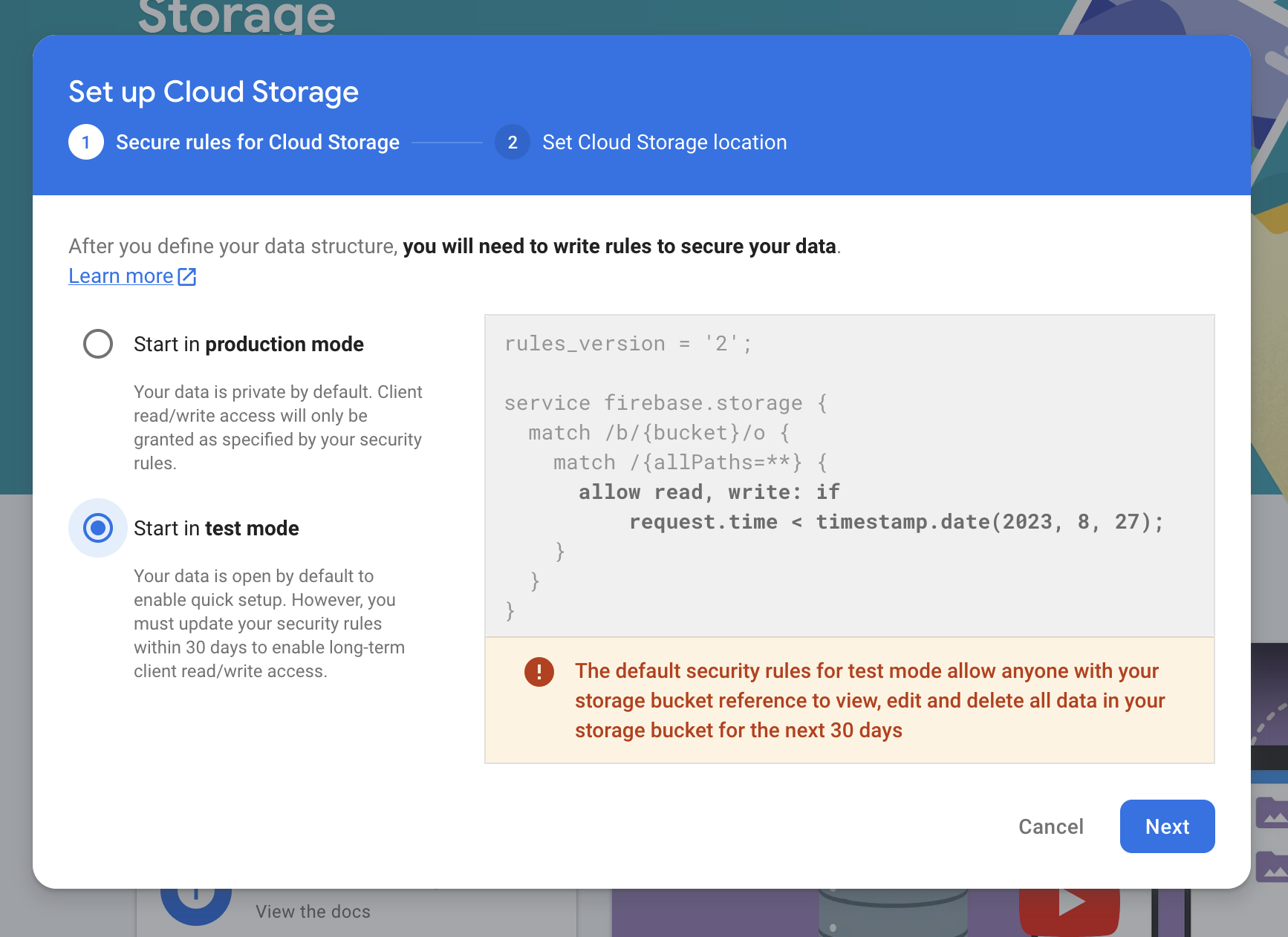1288x937 pixels.
Task: Click the service firebase.storage line
Action: coord(666,403)
